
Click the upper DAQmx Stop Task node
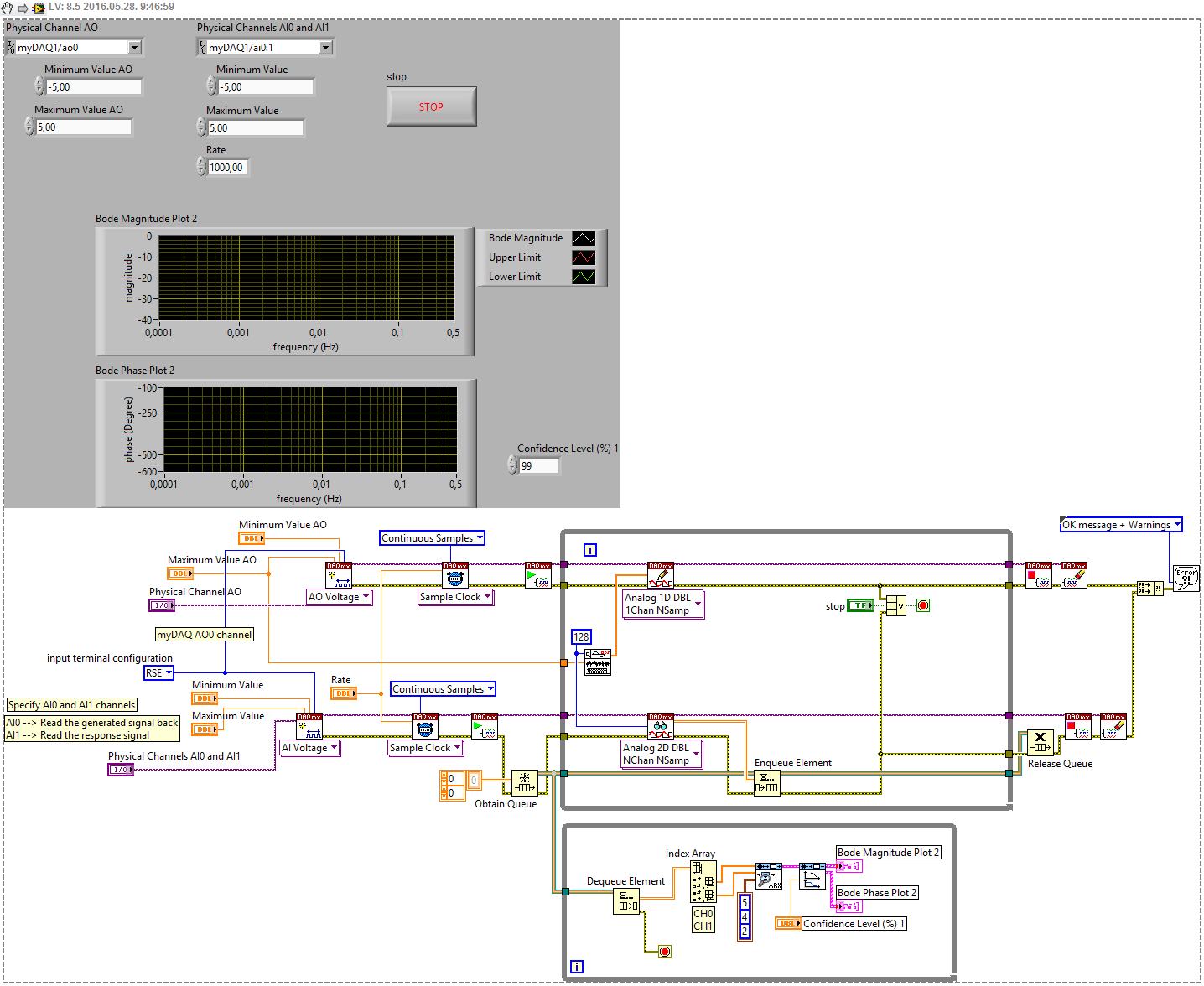1039,575
